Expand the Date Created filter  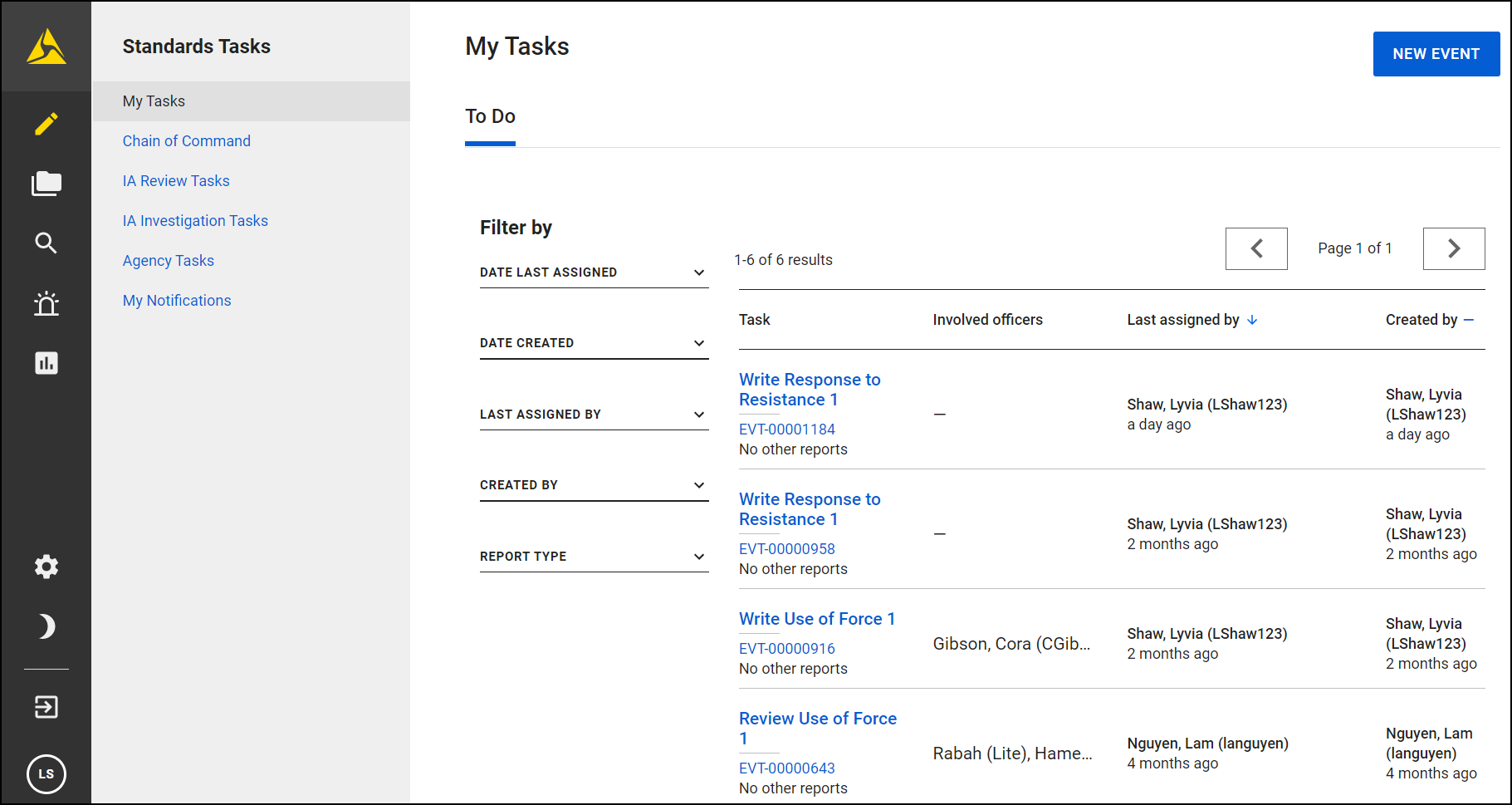pyautogui.click(x=594, y=343)
